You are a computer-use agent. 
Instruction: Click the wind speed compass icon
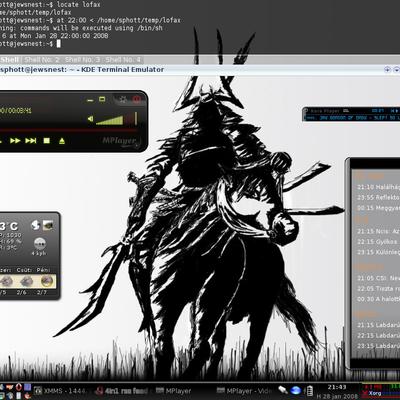[40, 243]
